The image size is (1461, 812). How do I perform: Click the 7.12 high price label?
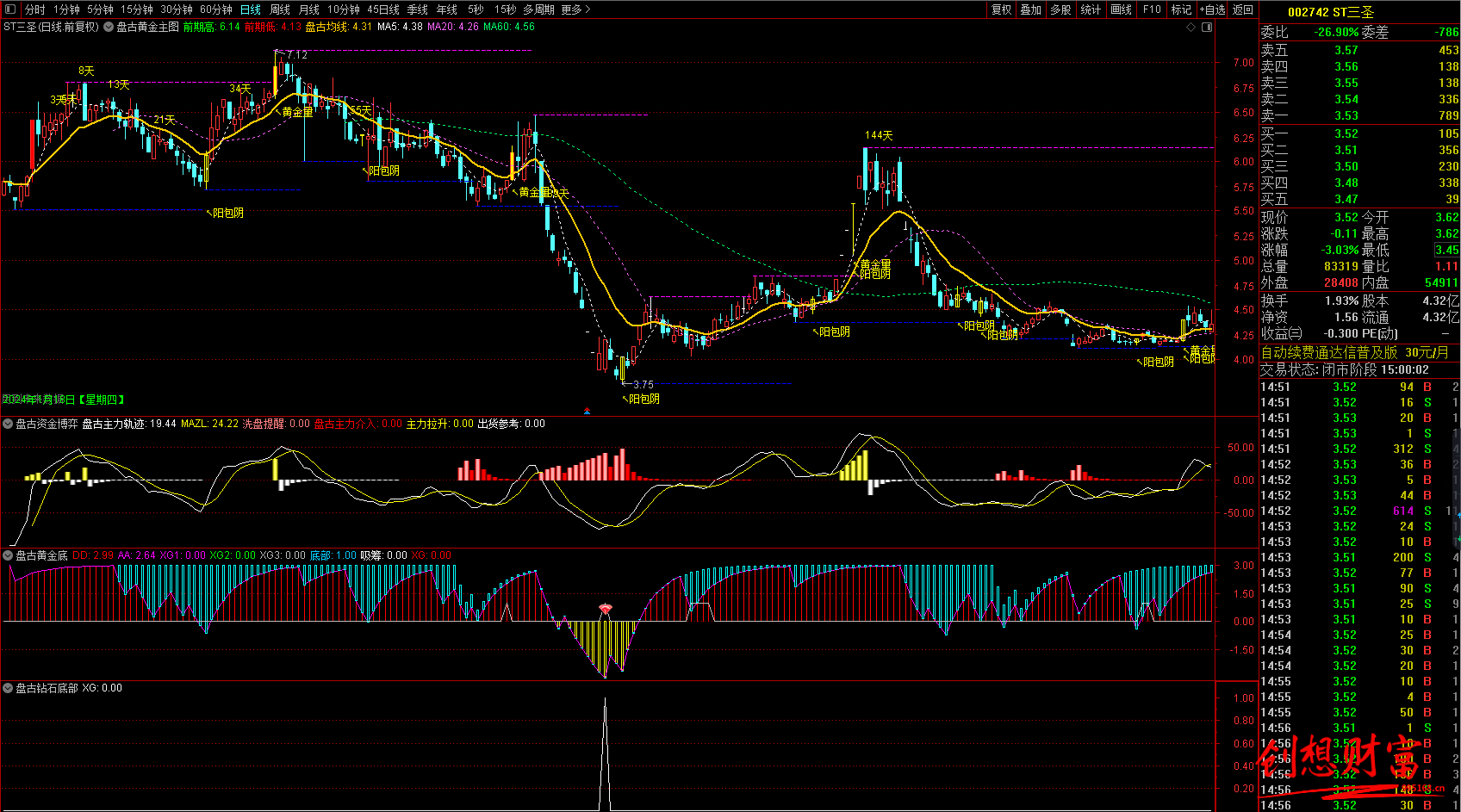297,54
